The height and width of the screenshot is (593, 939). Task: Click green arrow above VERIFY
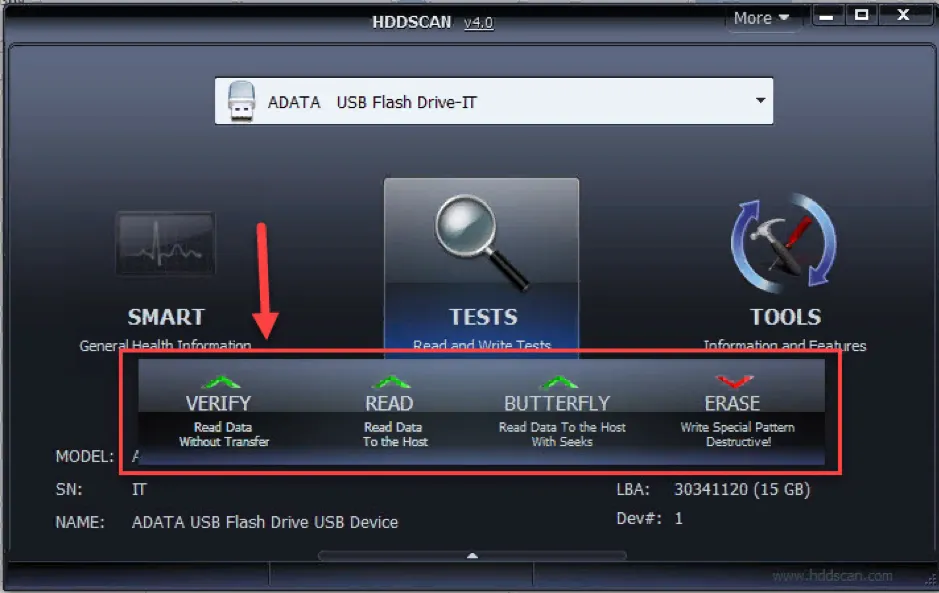tap(221, 382)
